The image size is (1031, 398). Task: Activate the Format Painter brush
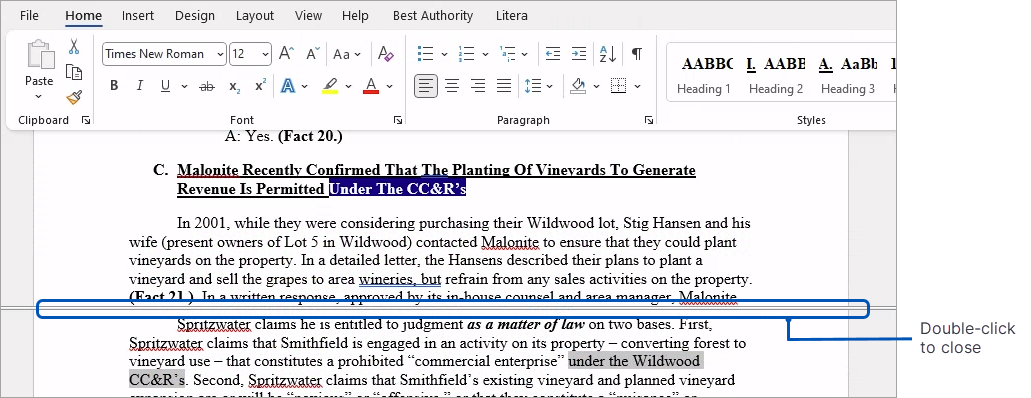pyautogui.click(x=74, y=97)
